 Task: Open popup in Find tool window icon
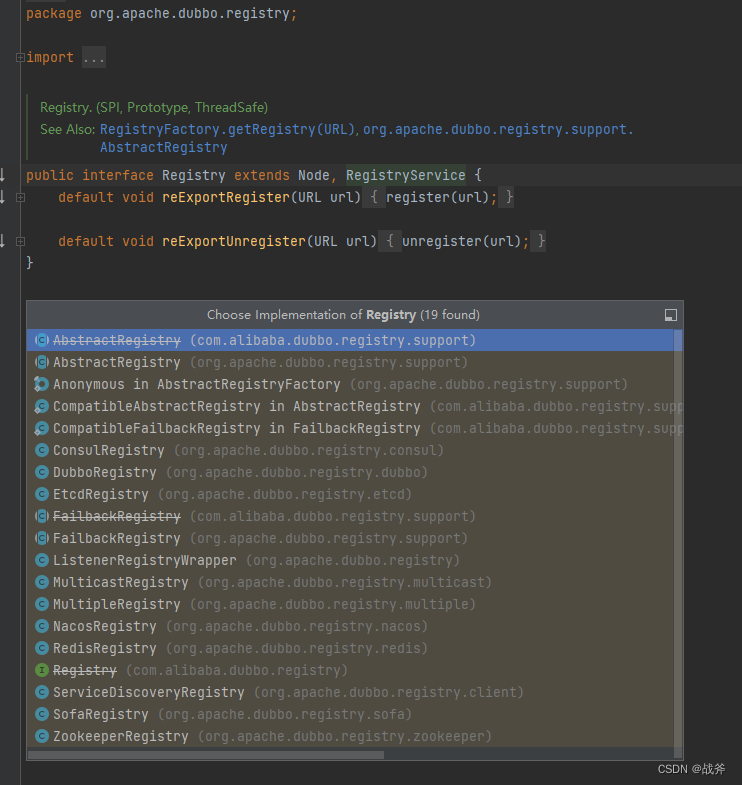(670, 315)
